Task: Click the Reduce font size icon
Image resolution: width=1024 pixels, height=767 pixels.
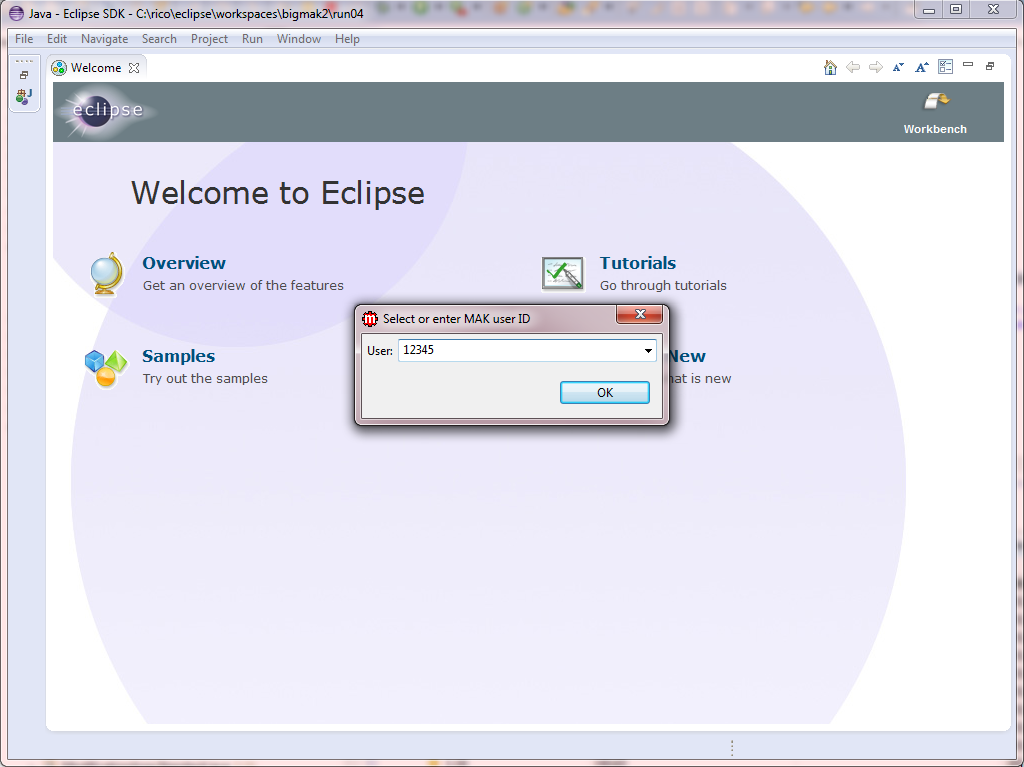Action: [898, 67]
